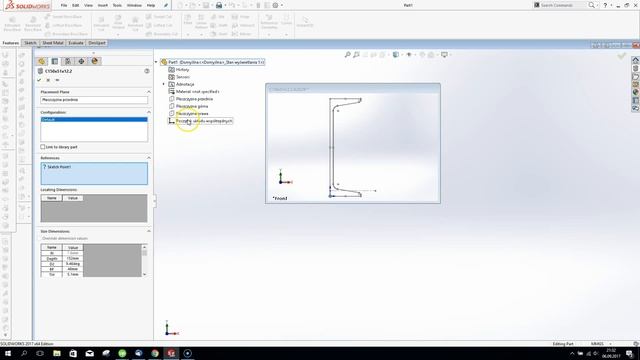Click the Sketch Point1 reference box
Image resolution: width=640 pixels, height=360 pixels.
pyautogui.click(x=94, y=173)
